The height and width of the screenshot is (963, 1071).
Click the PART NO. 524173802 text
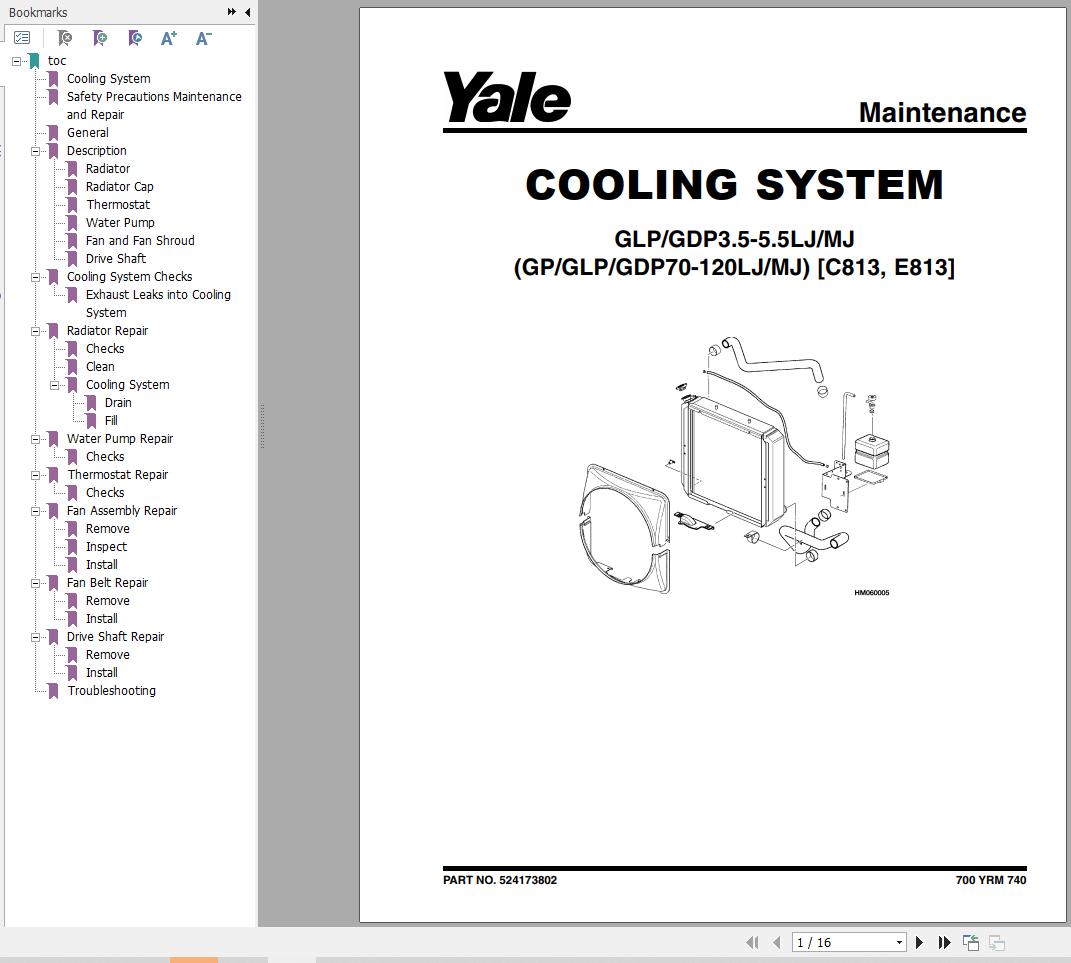[x=500, y=880]
